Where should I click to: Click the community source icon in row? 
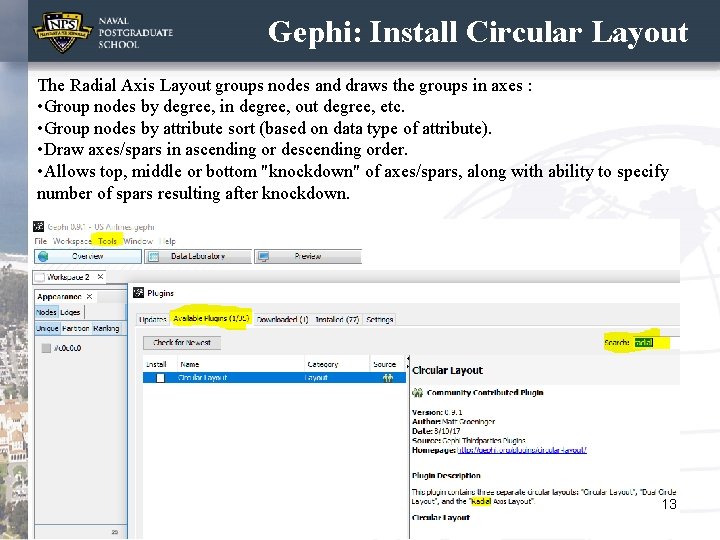(x=388, y=378)
